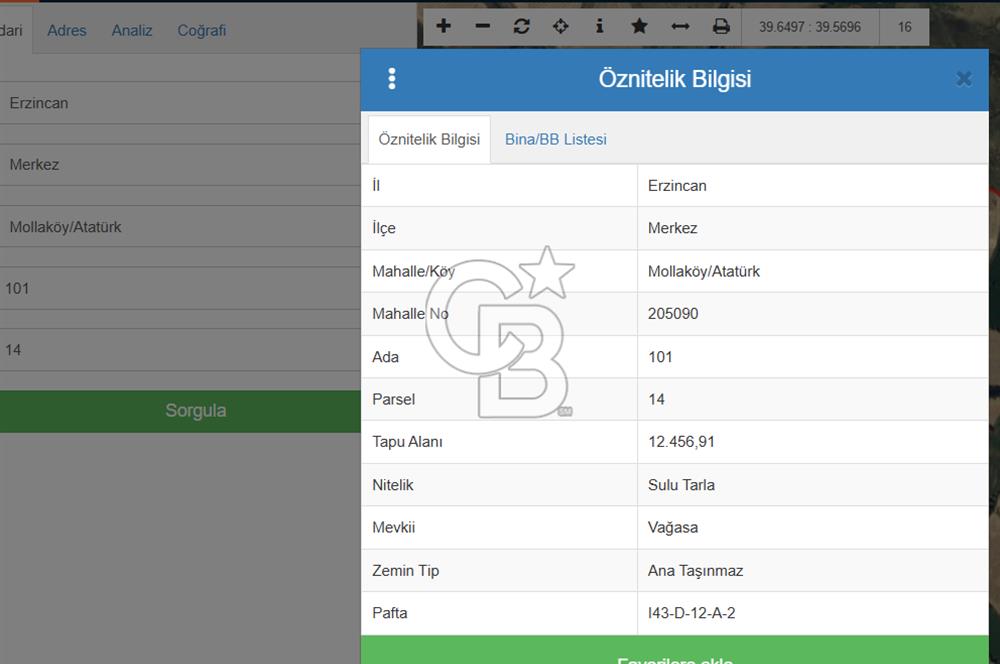Select the Mevkii value Vağasa
The width and height of the screenshot is (1000, 664).
coord(673,528)
